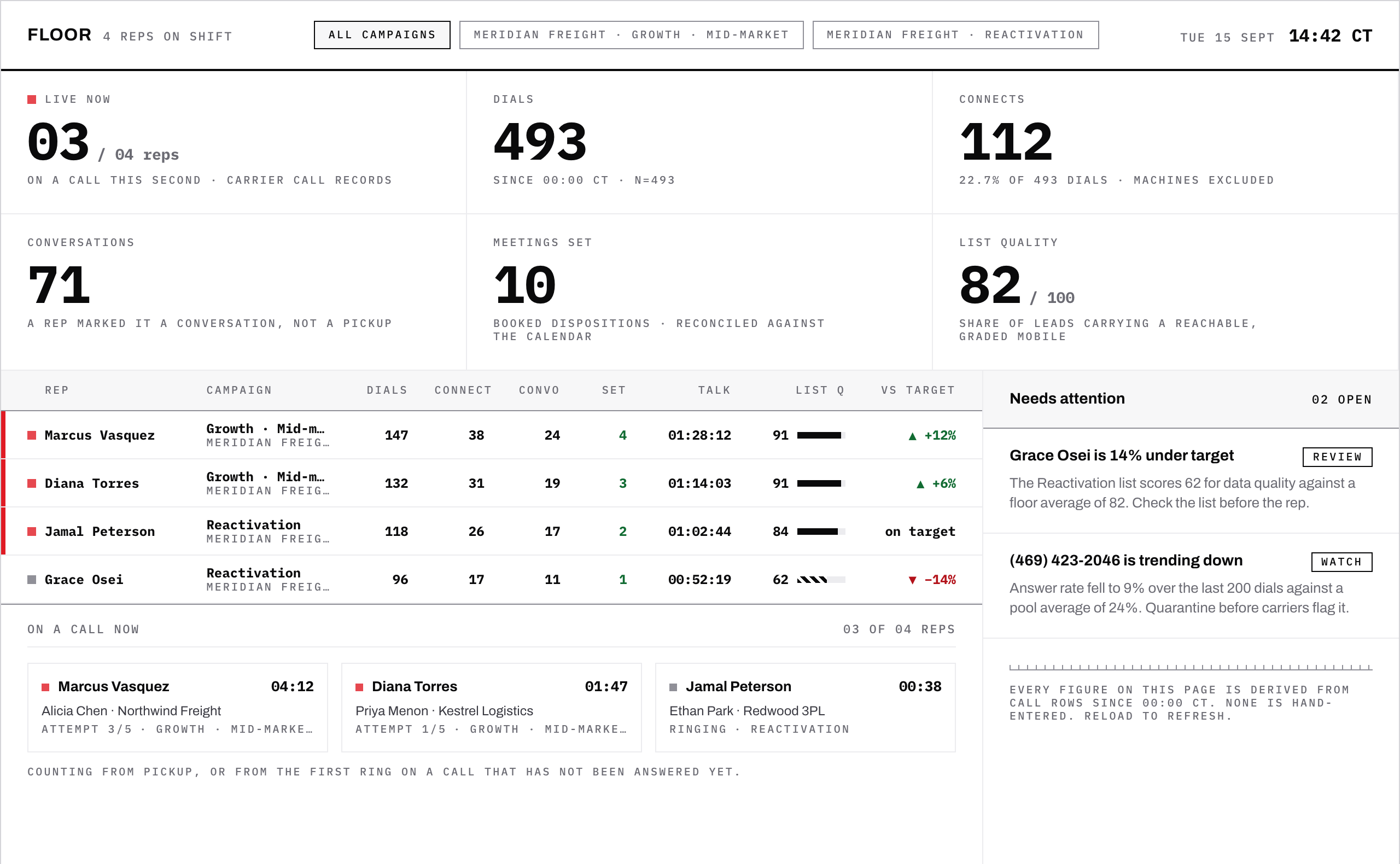This screenshot has width=1400, height=864.
Task: Click Jamal Peterson's List Q bar at 84
Action: 821,532
